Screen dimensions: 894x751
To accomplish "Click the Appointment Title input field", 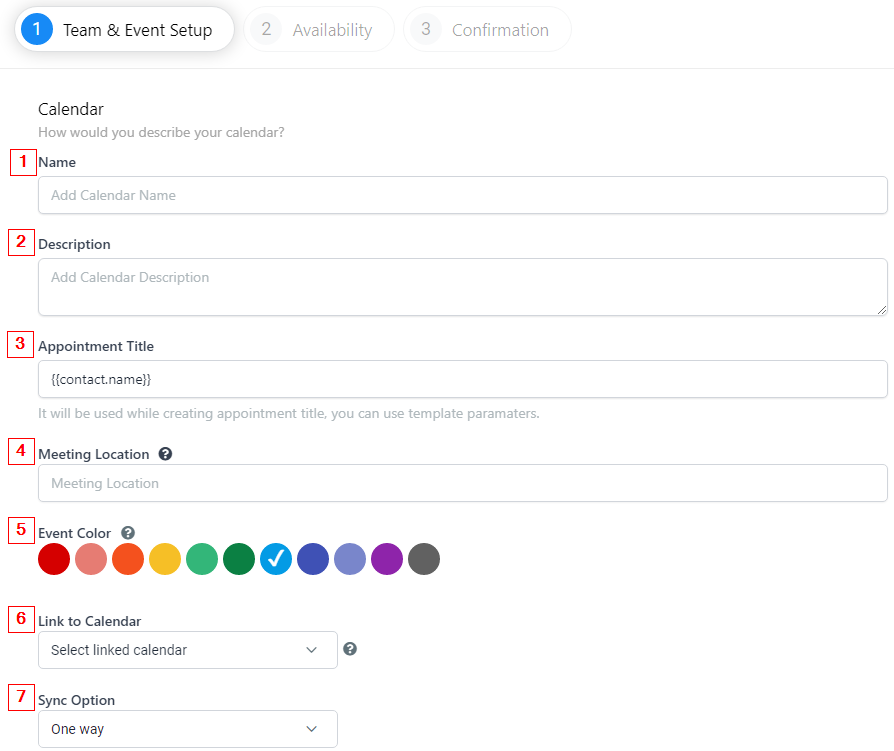I will 462,379.
